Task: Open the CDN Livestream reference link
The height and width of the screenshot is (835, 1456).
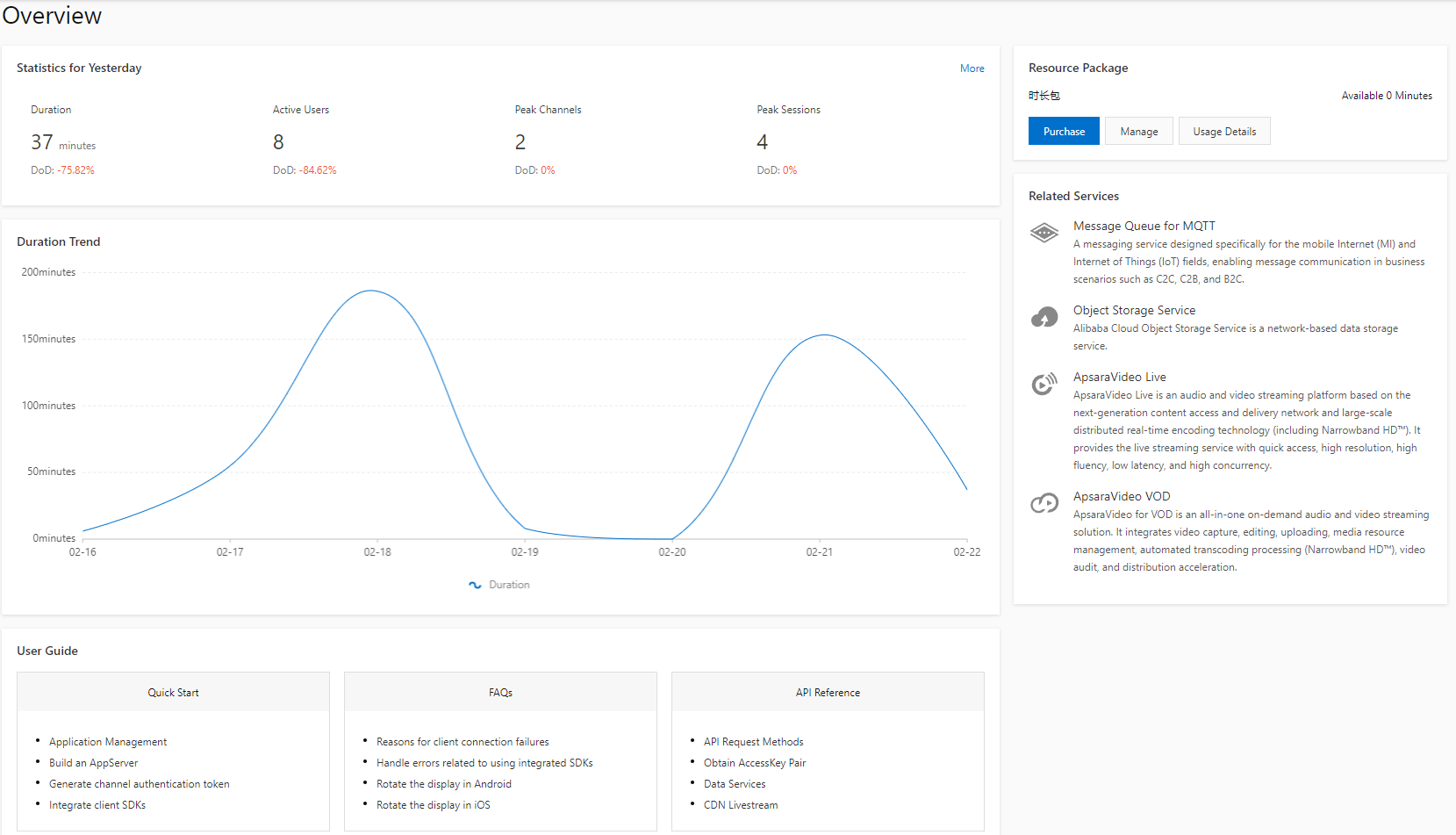Action: pyautogui.click(x=740, y=805)
